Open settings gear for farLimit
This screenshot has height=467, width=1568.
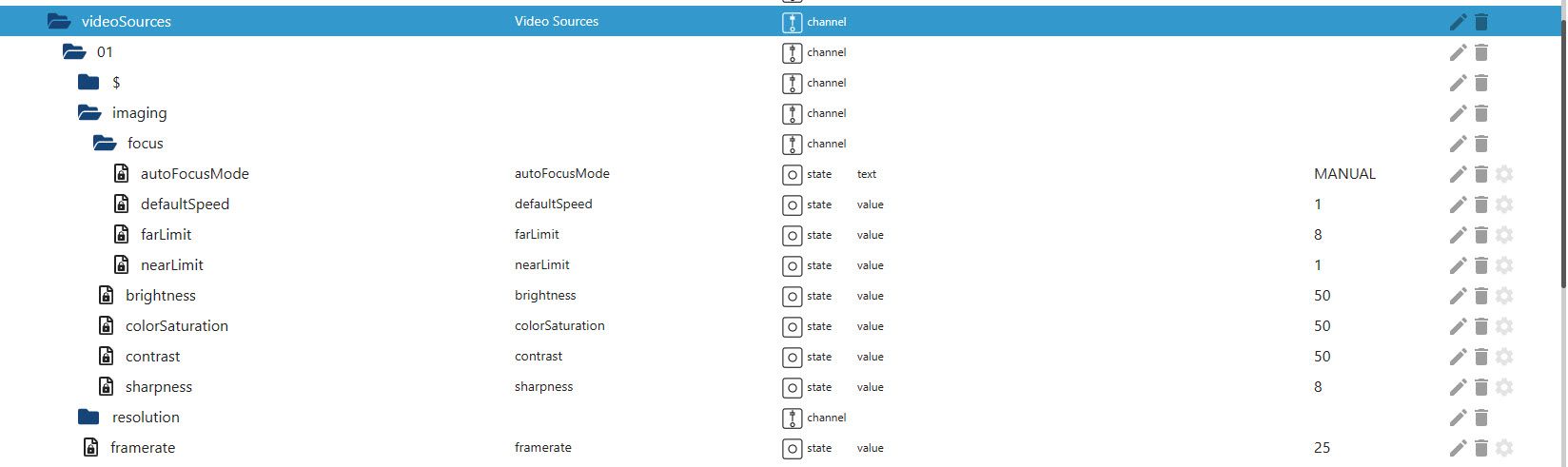[x=1504, y=235]
